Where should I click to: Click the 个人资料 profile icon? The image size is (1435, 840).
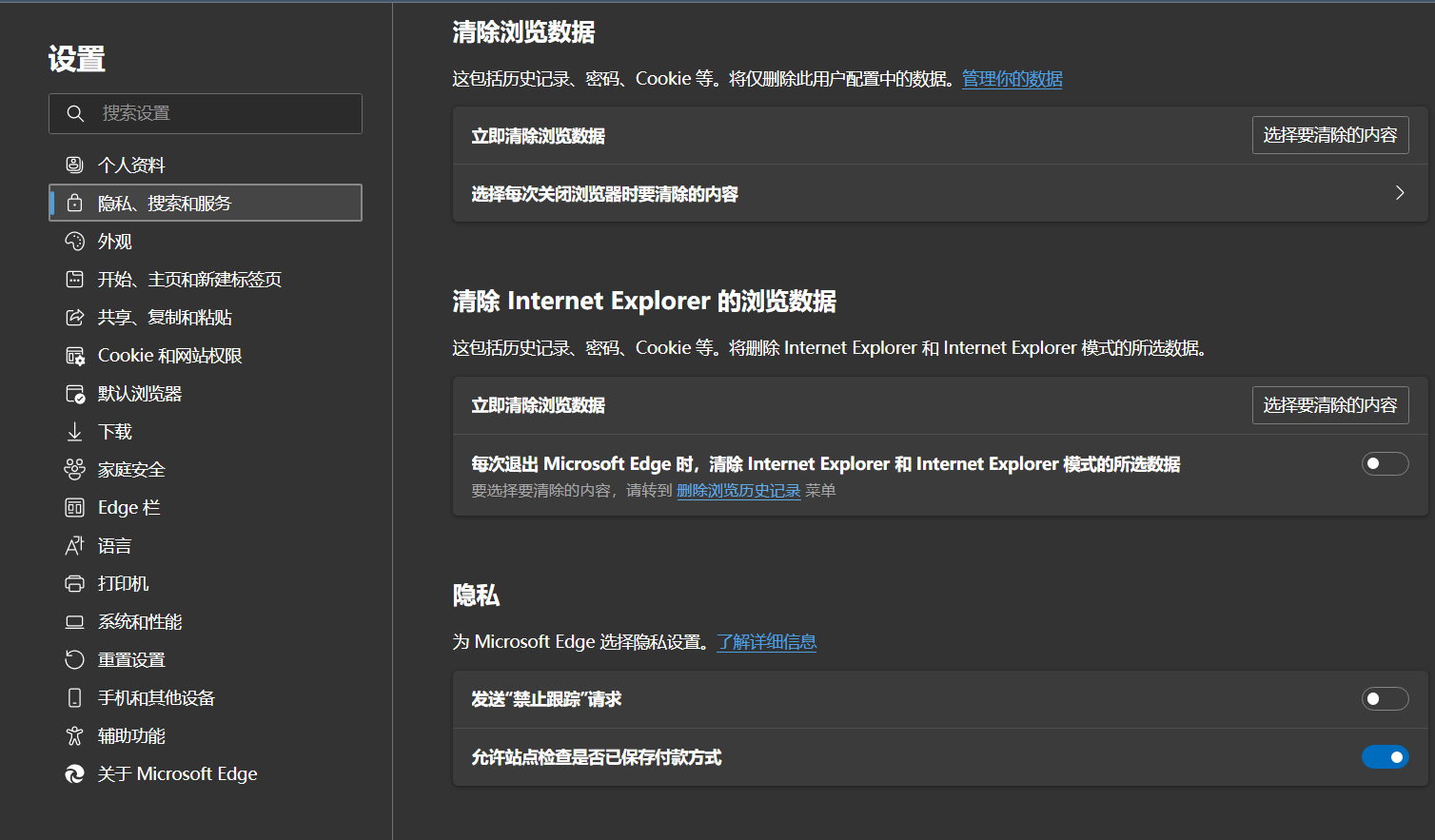coord(74,165)
